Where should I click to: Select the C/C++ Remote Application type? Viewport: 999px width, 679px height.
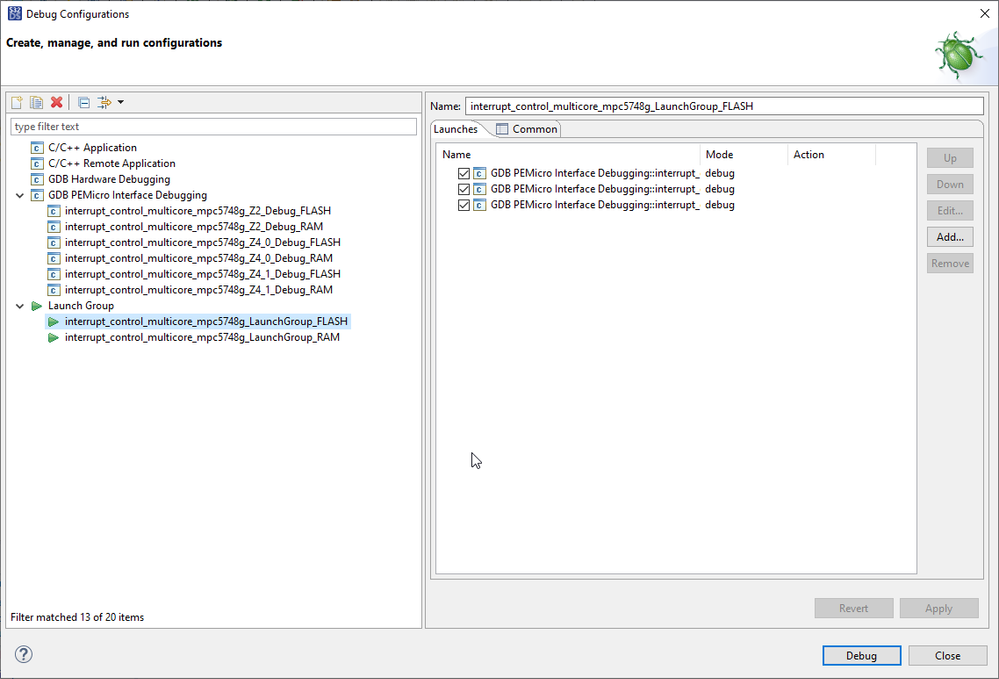[111, 163]
